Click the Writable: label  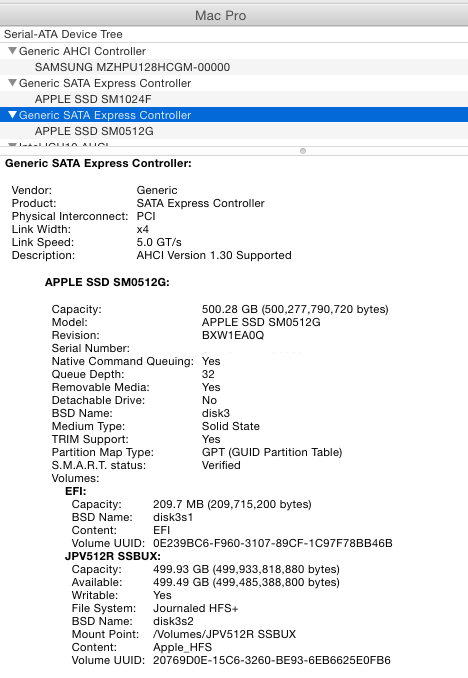[94, 595]
